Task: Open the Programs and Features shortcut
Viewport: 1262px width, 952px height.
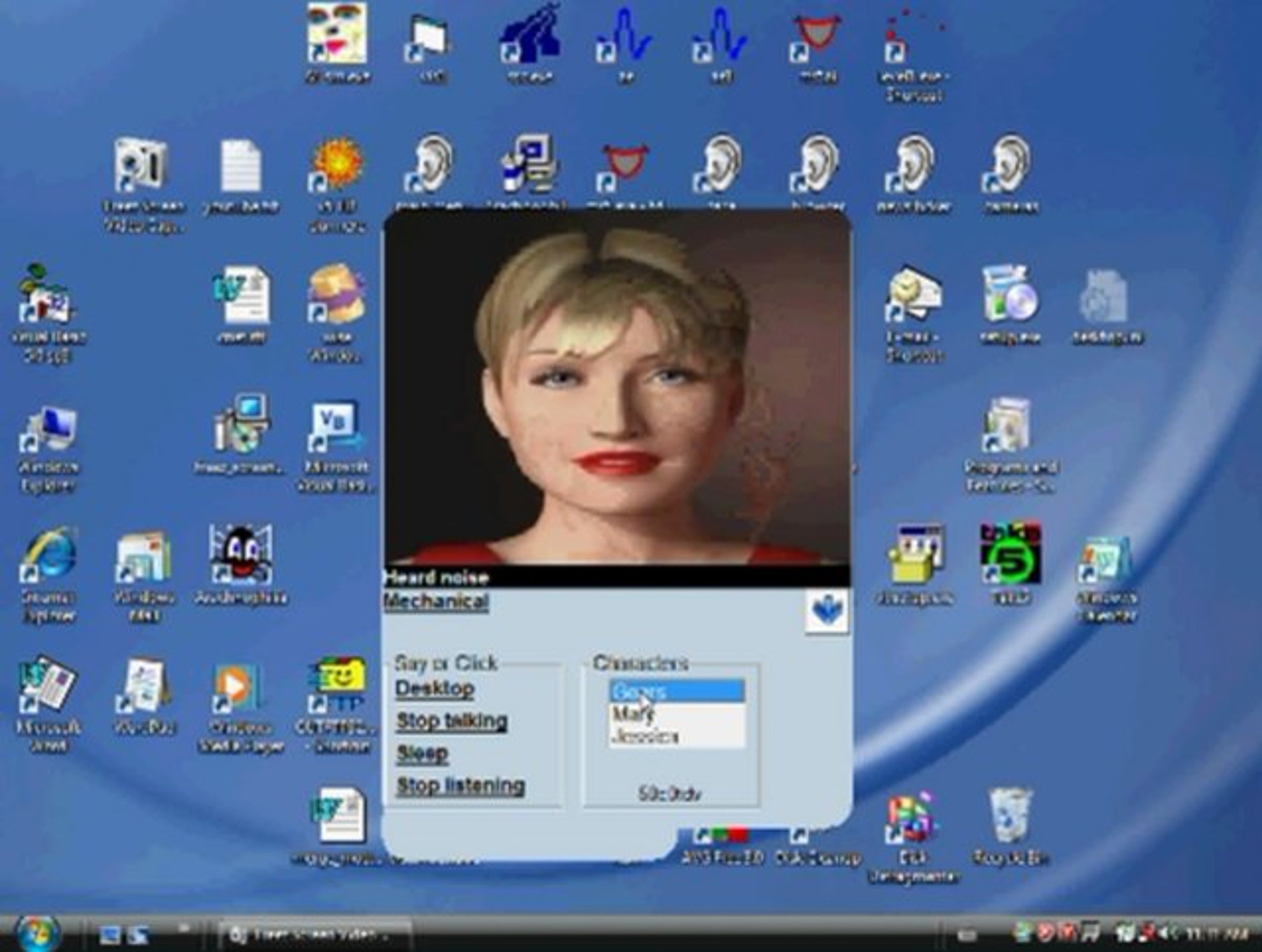Action: (x=1010, y=445)
